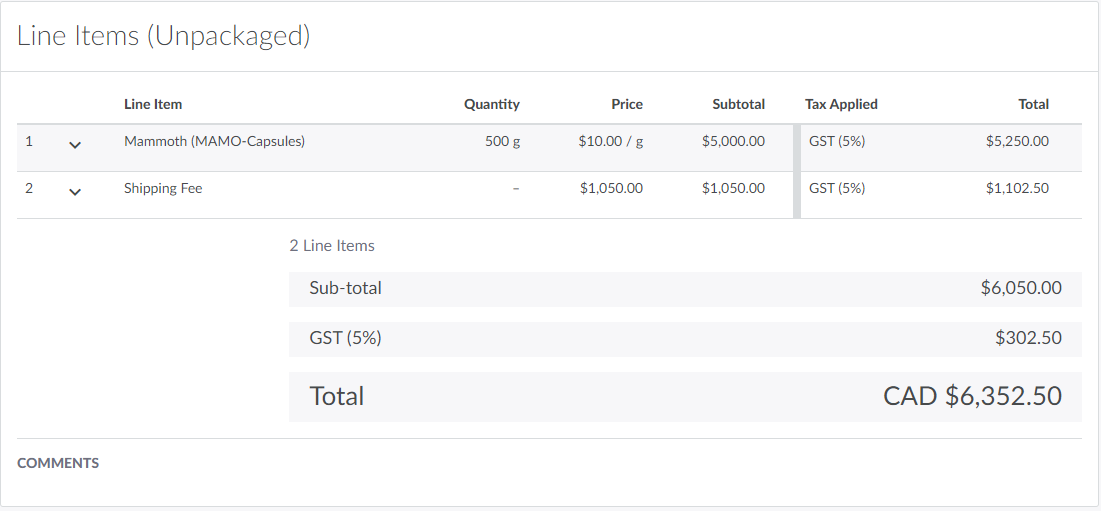Select the Price column header

point(627,104)
